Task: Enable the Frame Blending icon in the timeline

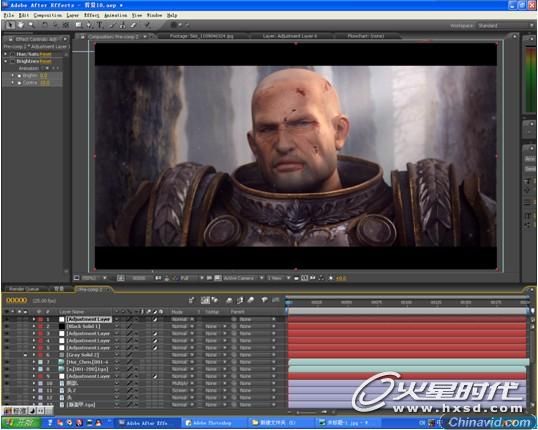Action: click(x=240, y=300)
